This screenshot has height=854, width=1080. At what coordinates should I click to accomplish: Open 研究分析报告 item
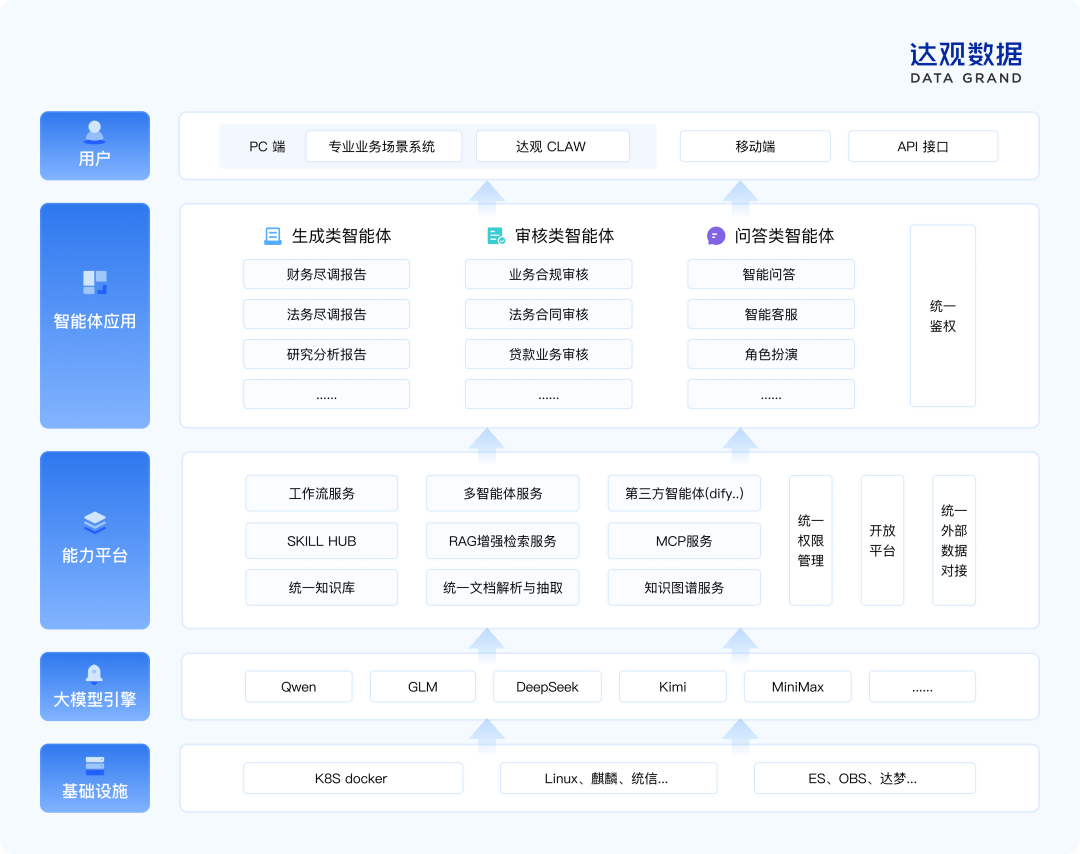pyautogui.click(x=326, y=354)
